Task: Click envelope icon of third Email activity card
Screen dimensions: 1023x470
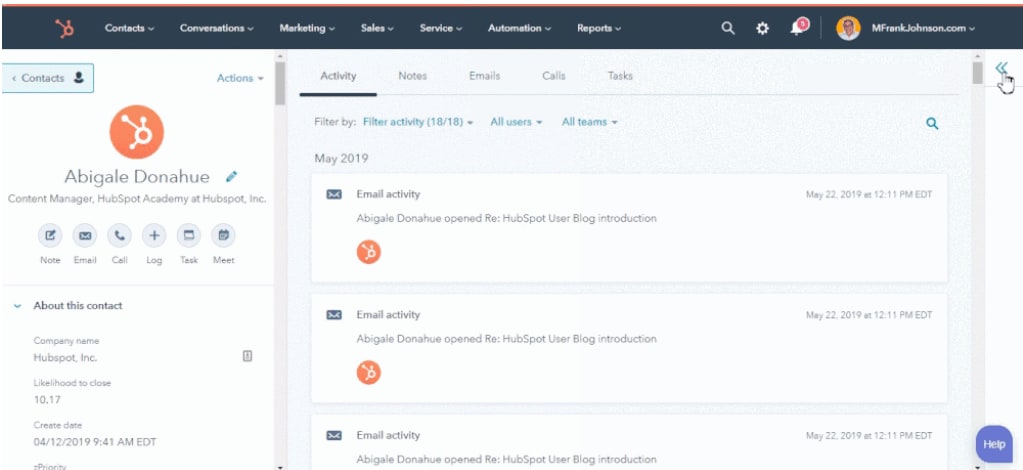Action: tap(334, 435)
